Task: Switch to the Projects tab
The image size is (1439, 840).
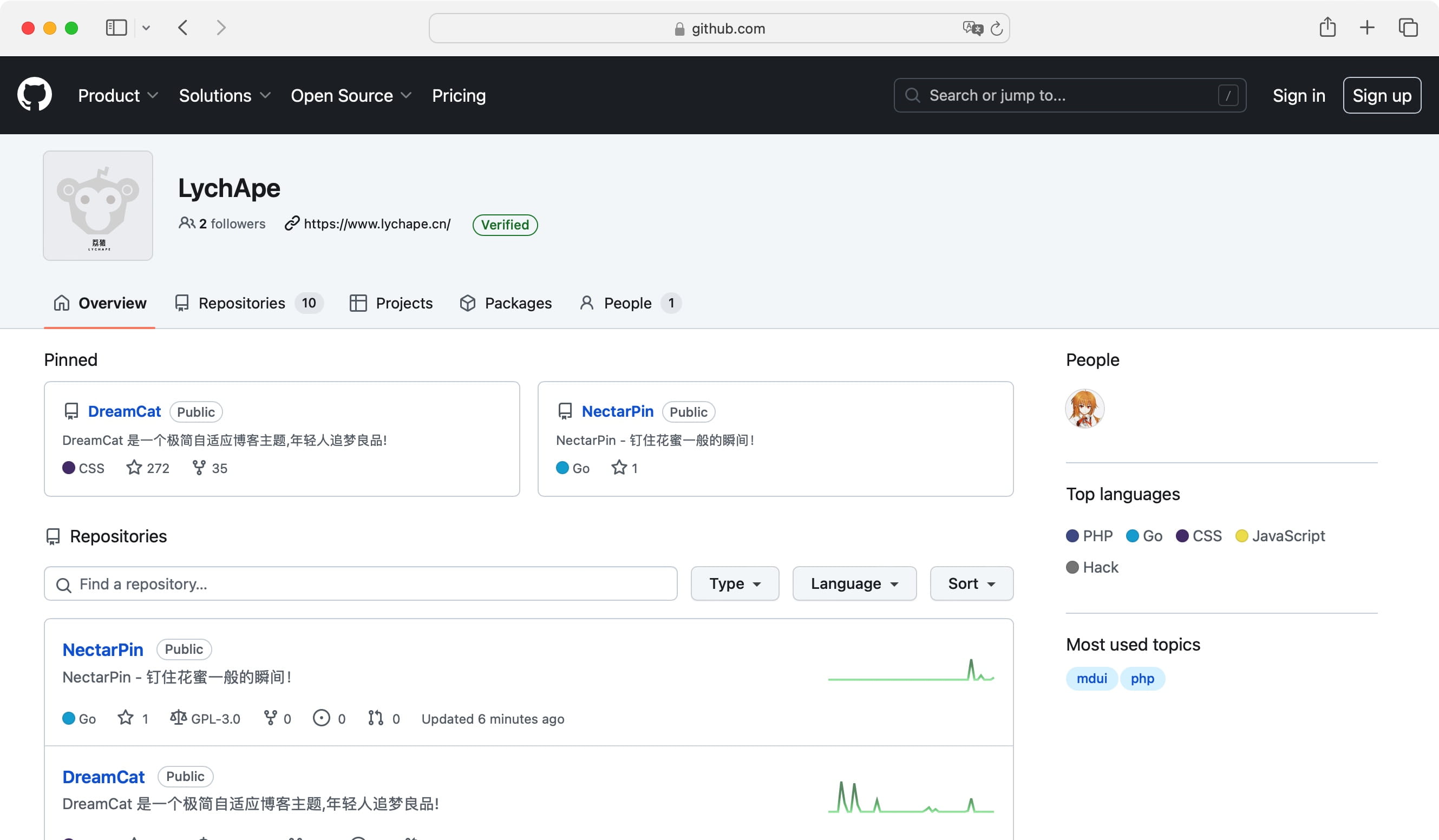Action: point(392,303)
